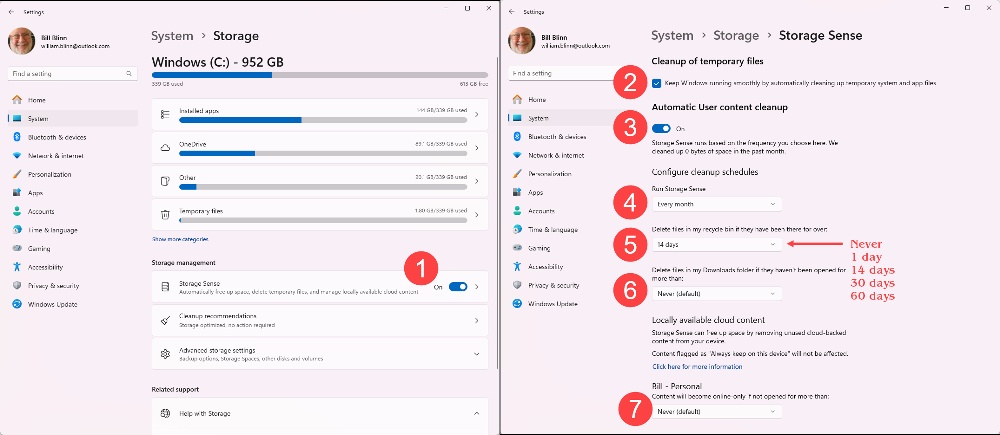Click System breadcrumb in the left window
The height and width of the screenshot is (435, 1000).
point(172,36)
